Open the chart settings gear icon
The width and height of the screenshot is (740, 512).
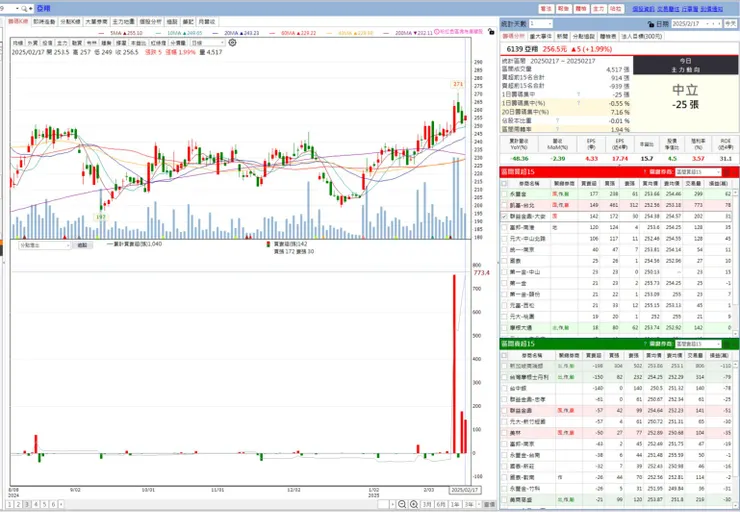coord(232,42)
